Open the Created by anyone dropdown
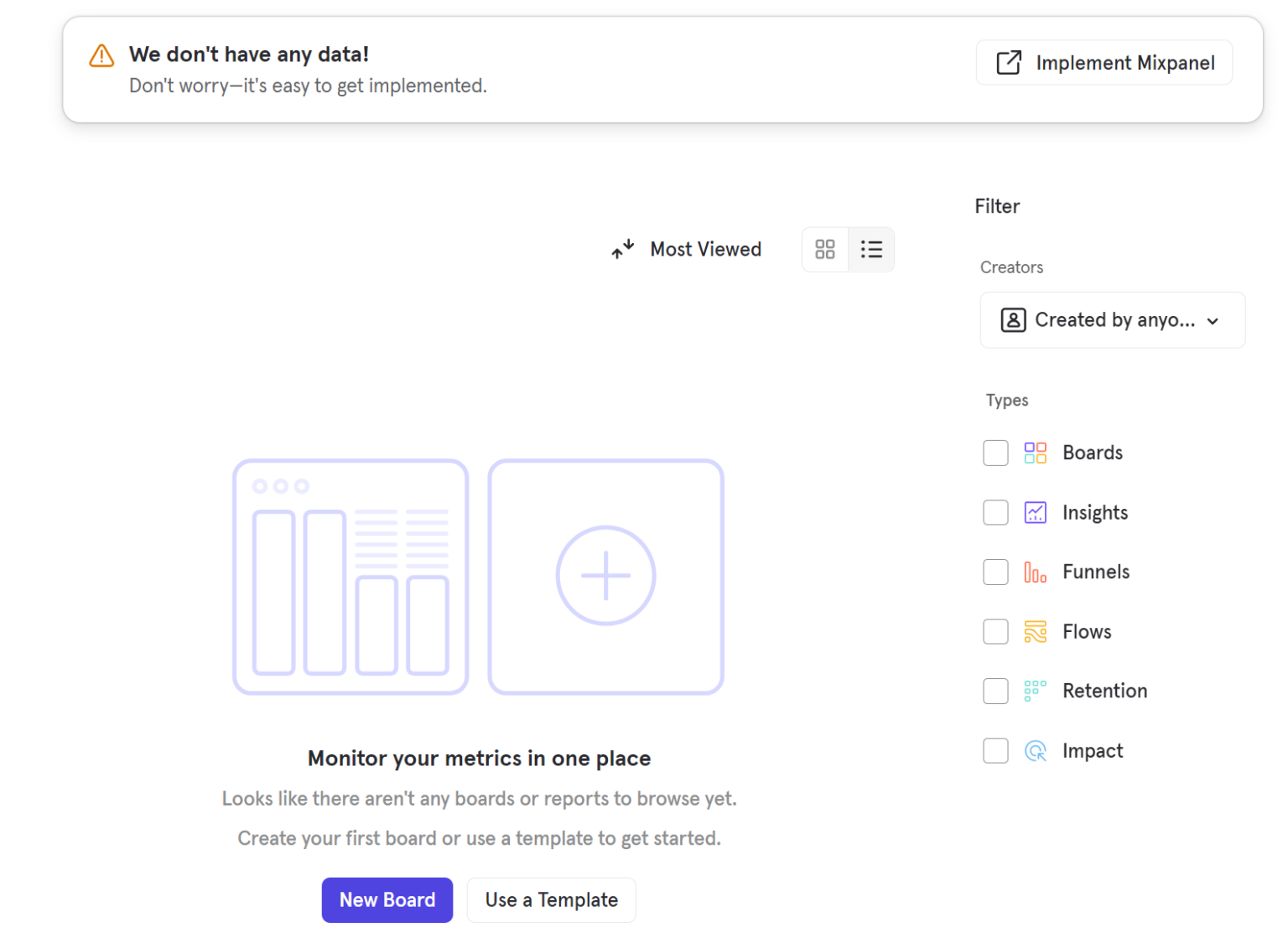 coord(1112,319)
